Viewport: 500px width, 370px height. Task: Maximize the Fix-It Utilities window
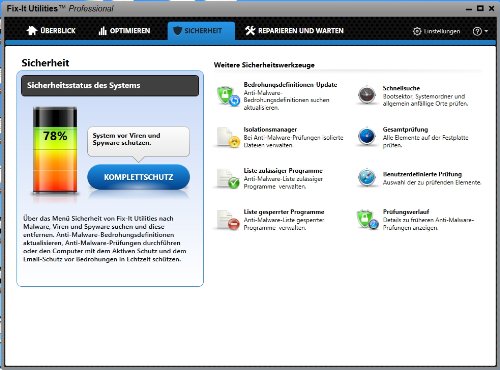coord(480,8)
